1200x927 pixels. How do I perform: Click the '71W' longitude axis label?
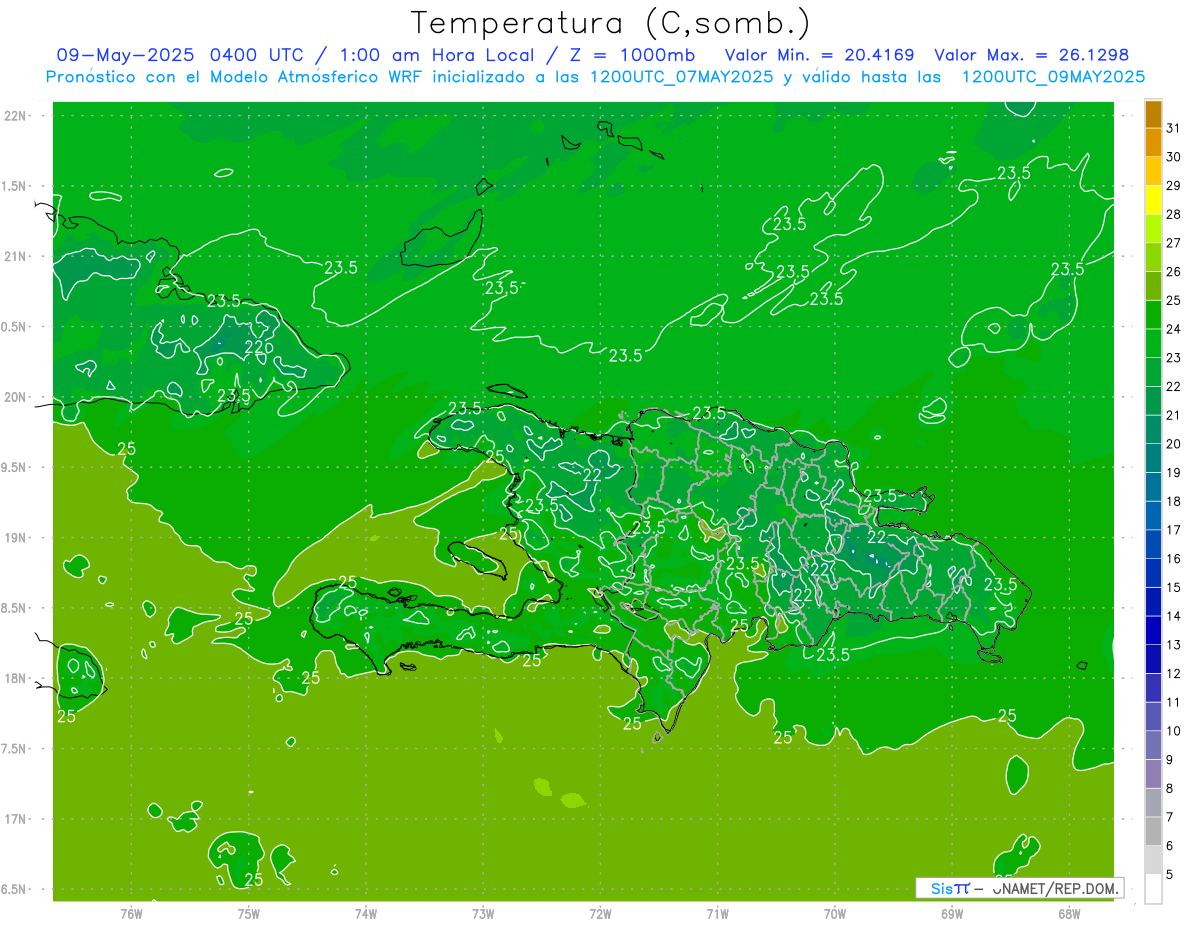717,914
